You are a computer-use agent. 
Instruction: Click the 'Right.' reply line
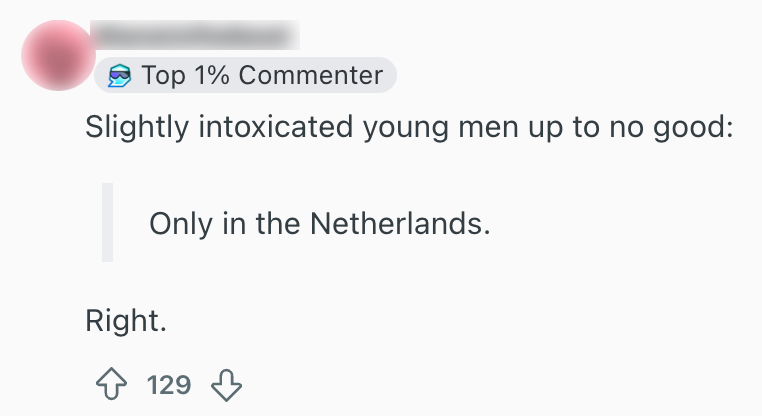pyautogui.click(x=125, y=322)
